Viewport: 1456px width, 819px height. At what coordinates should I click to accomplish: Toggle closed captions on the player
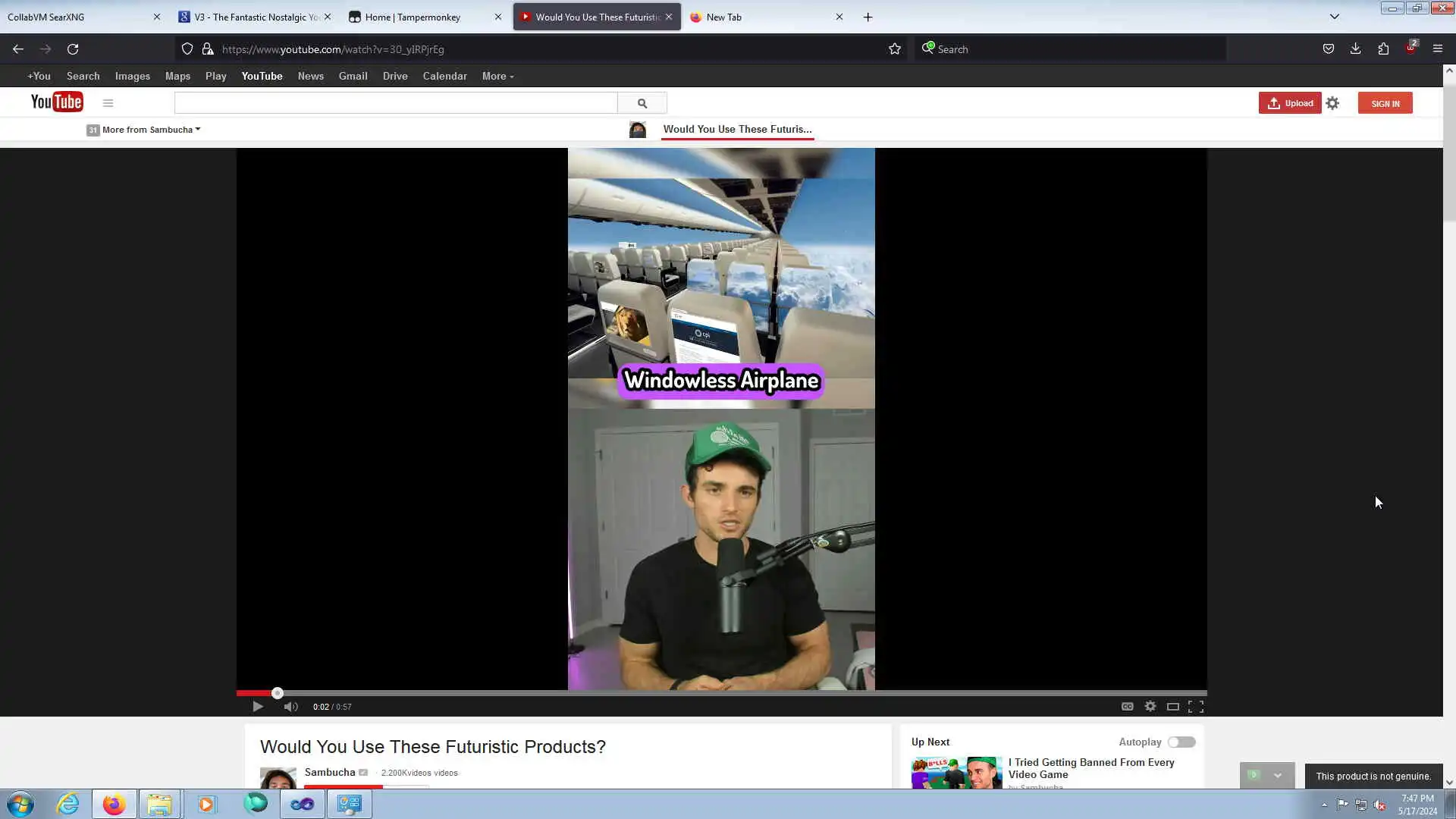pyautogui.click(x=1127, y=707)
